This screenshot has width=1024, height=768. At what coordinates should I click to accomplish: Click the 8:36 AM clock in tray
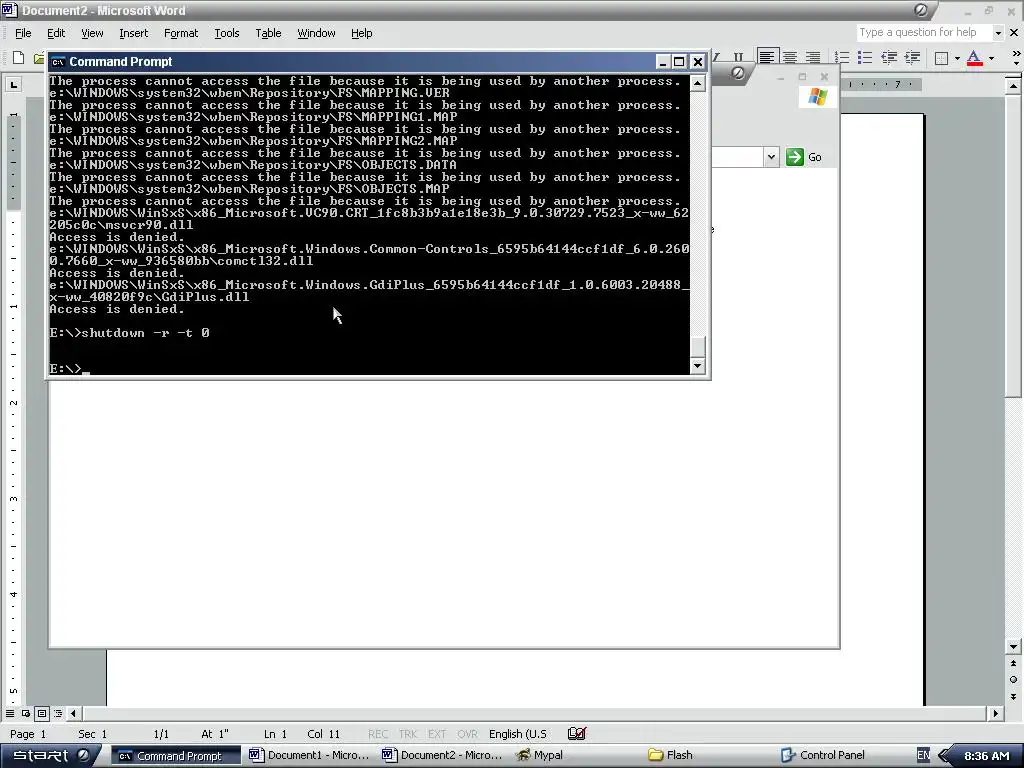point(987,756)
